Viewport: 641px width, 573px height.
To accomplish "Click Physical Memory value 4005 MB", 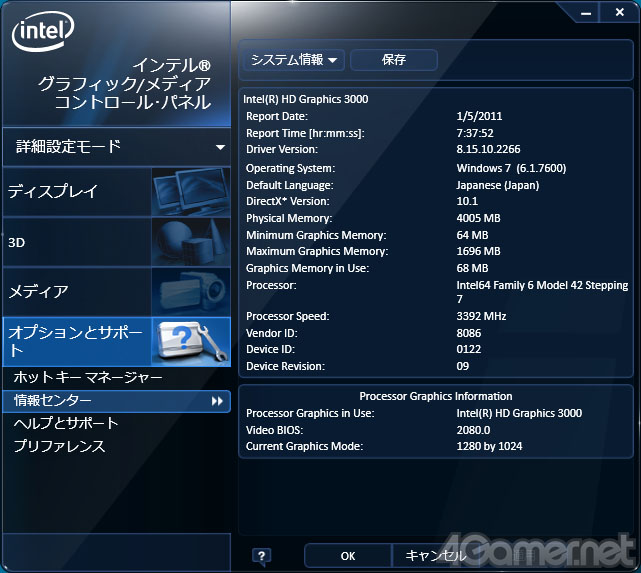I will [x=478, y=218].
